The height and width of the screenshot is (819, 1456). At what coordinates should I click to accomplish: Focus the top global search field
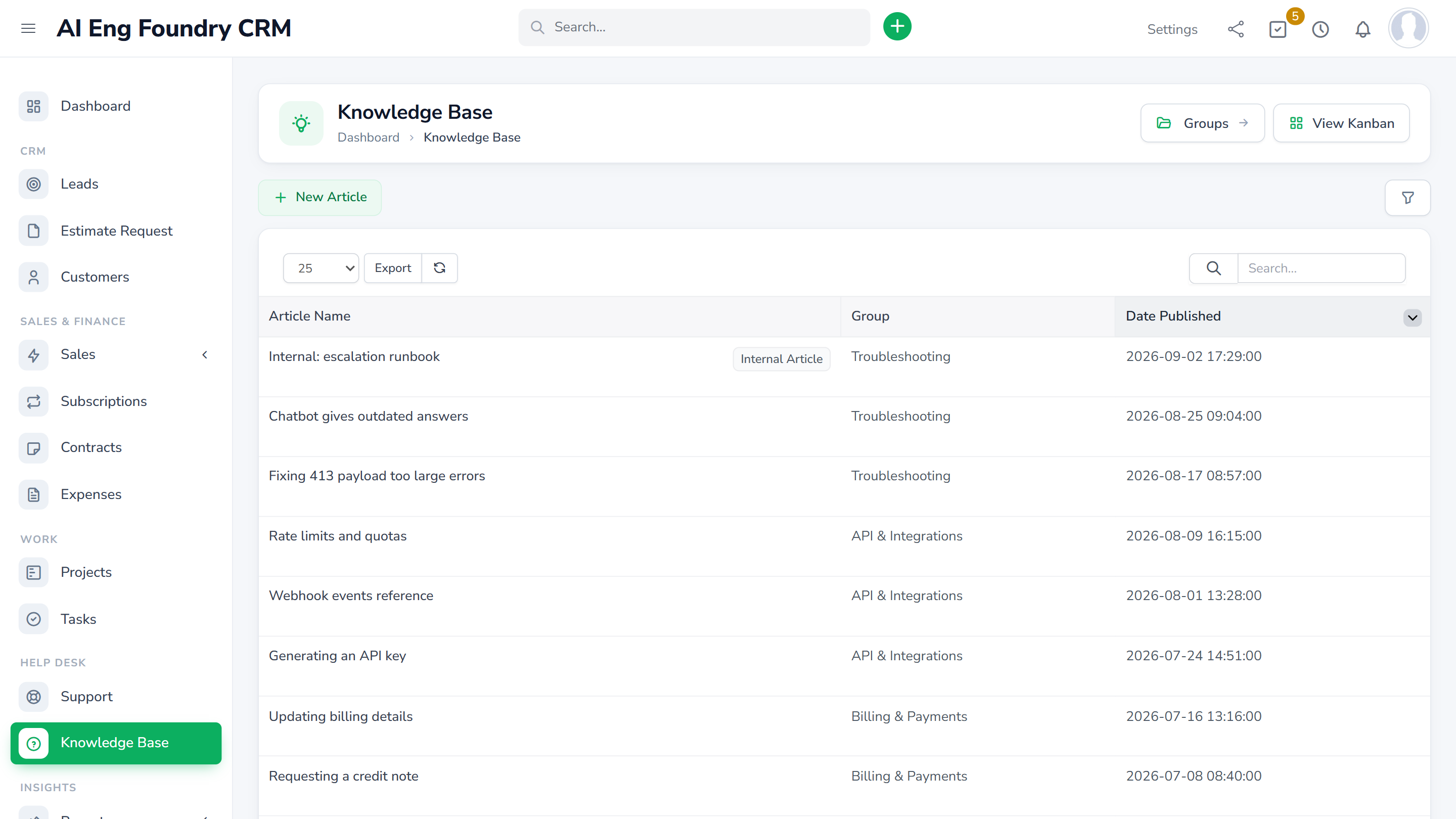pos(694,27)
